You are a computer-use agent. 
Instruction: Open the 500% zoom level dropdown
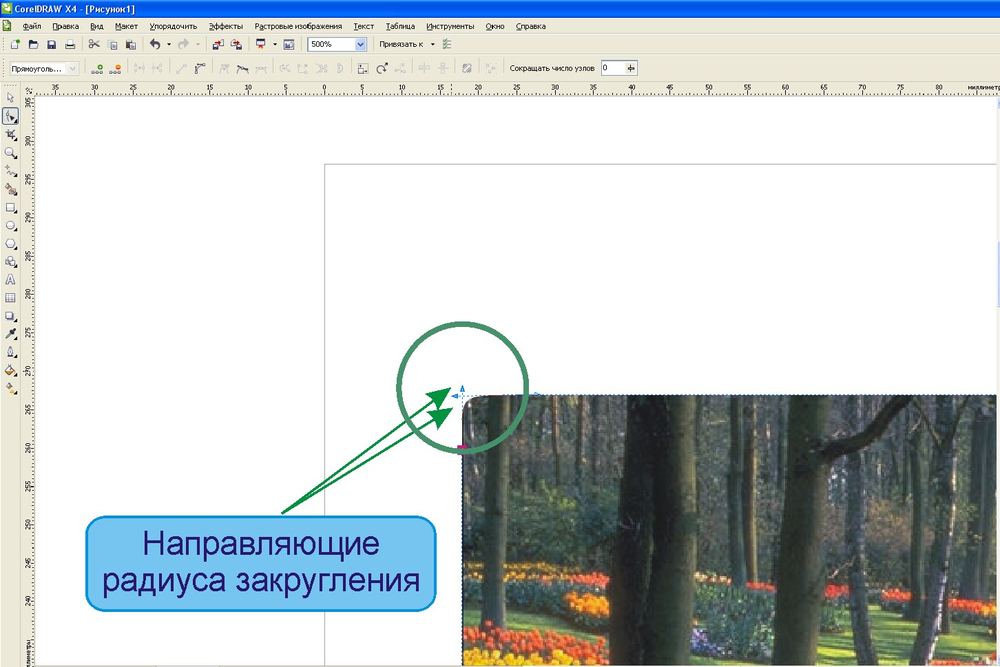point(360,44)
